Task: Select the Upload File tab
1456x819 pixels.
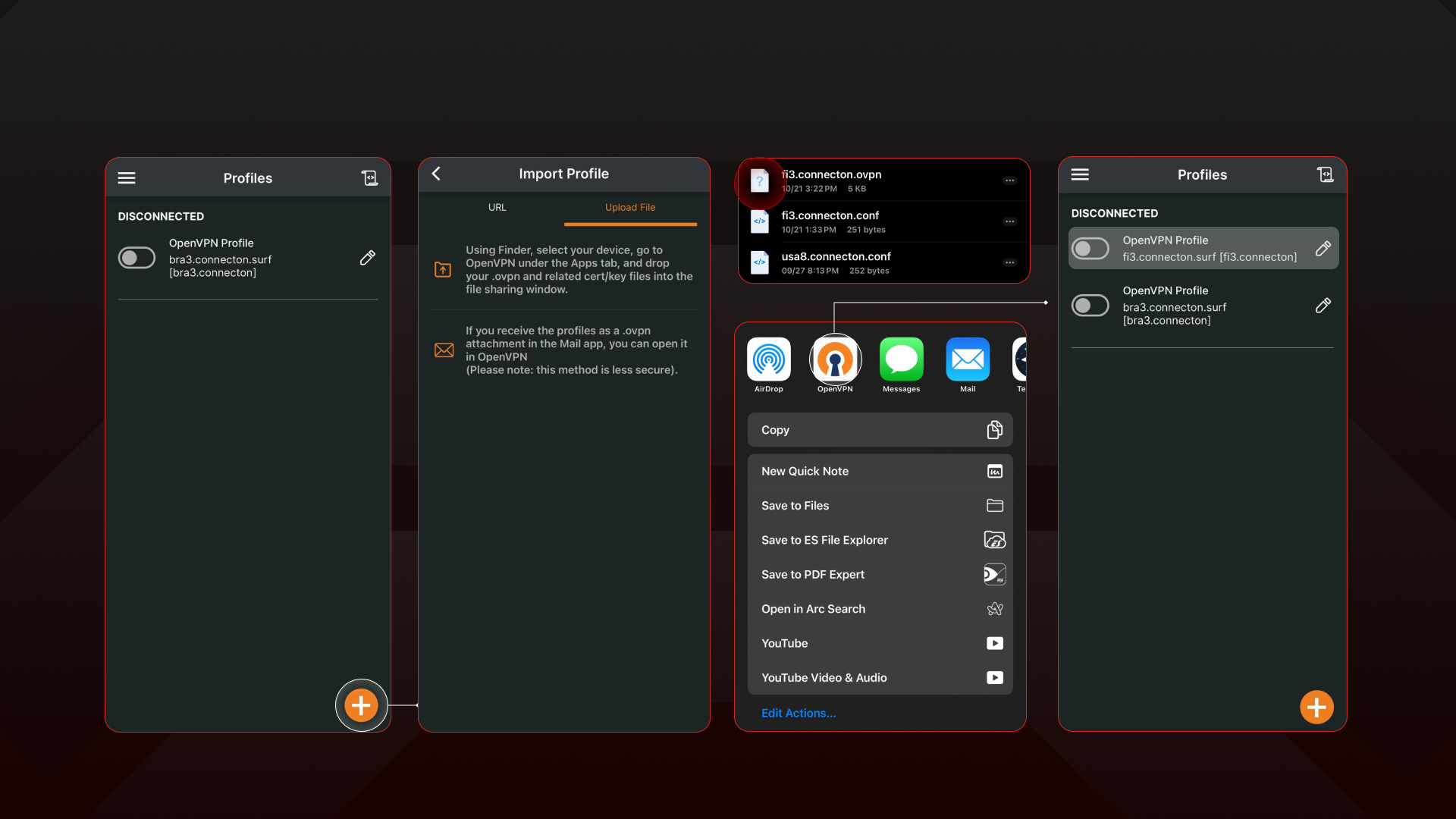Action: pos(629,208)
